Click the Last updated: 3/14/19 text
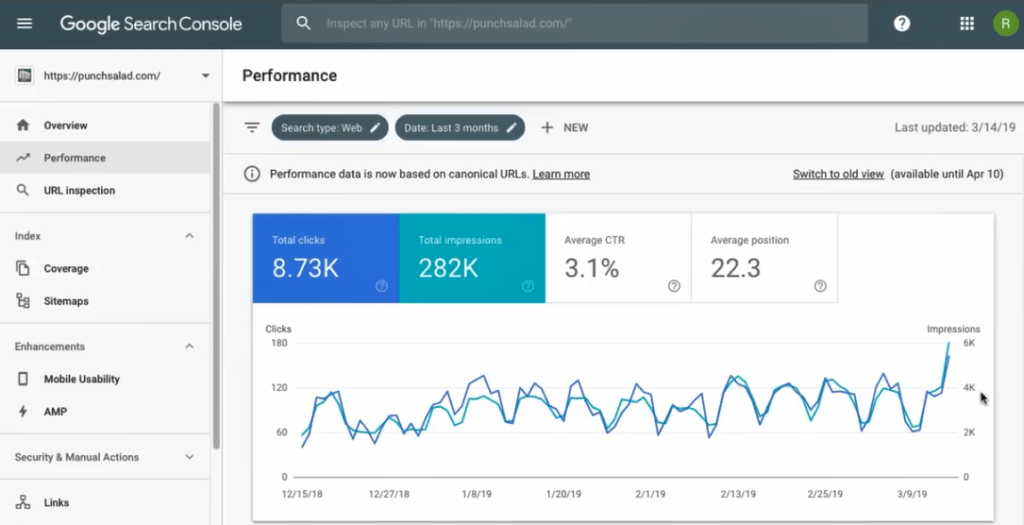The image size is (1024, 525). point(955,127)
